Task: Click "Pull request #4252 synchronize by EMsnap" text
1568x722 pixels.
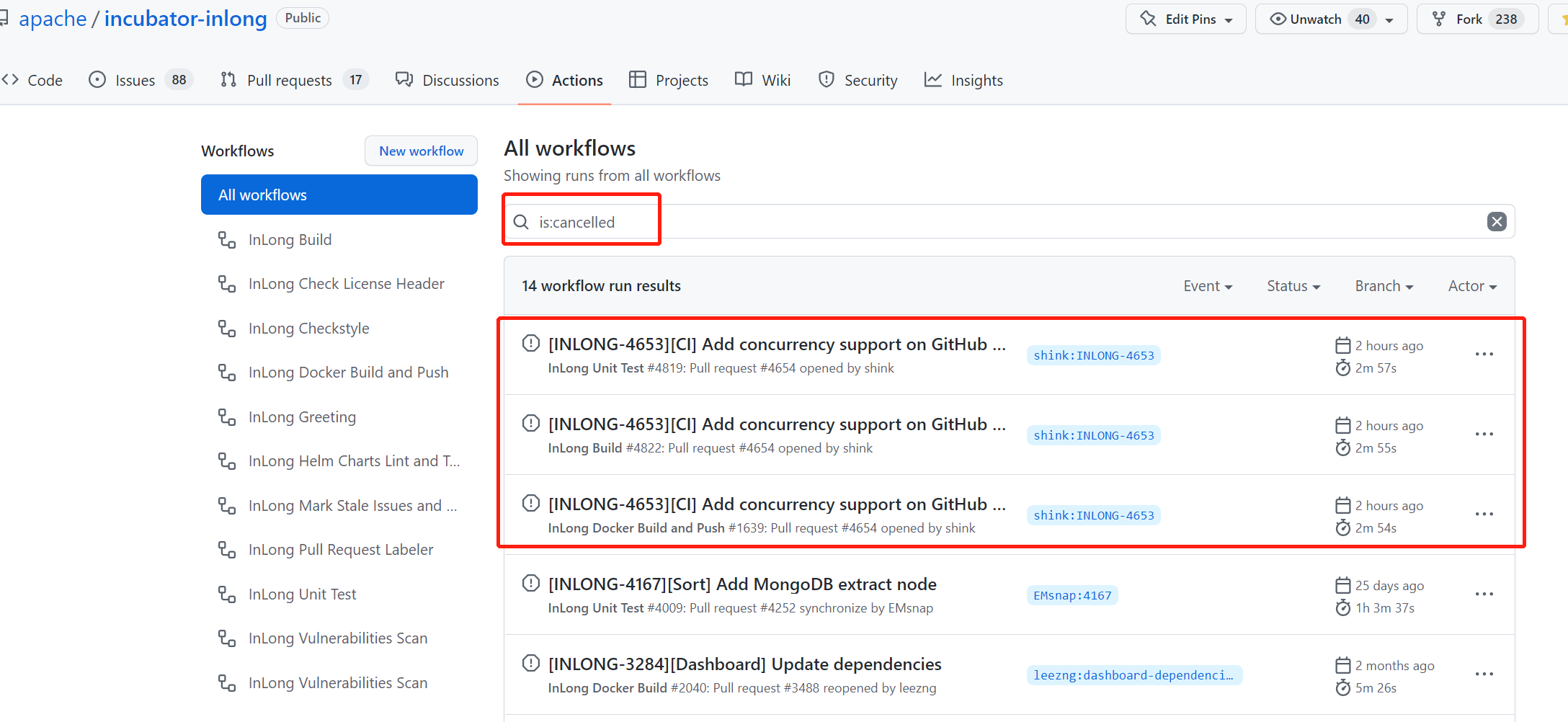Action: (811, 608)
